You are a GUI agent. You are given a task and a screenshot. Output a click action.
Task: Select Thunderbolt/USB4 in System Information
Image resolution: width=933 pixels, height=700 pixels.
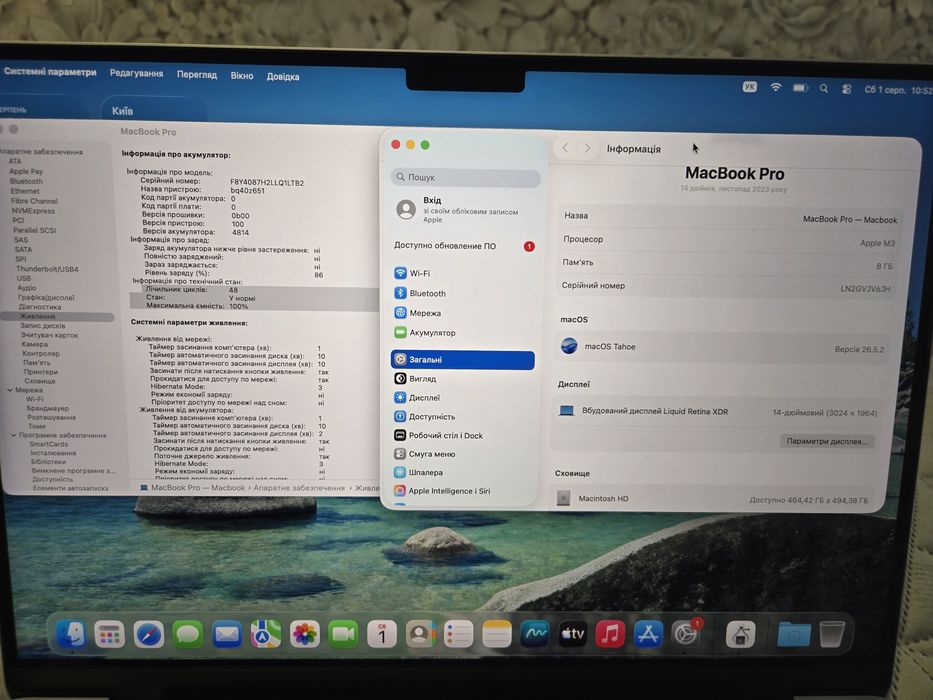point(47,268)
